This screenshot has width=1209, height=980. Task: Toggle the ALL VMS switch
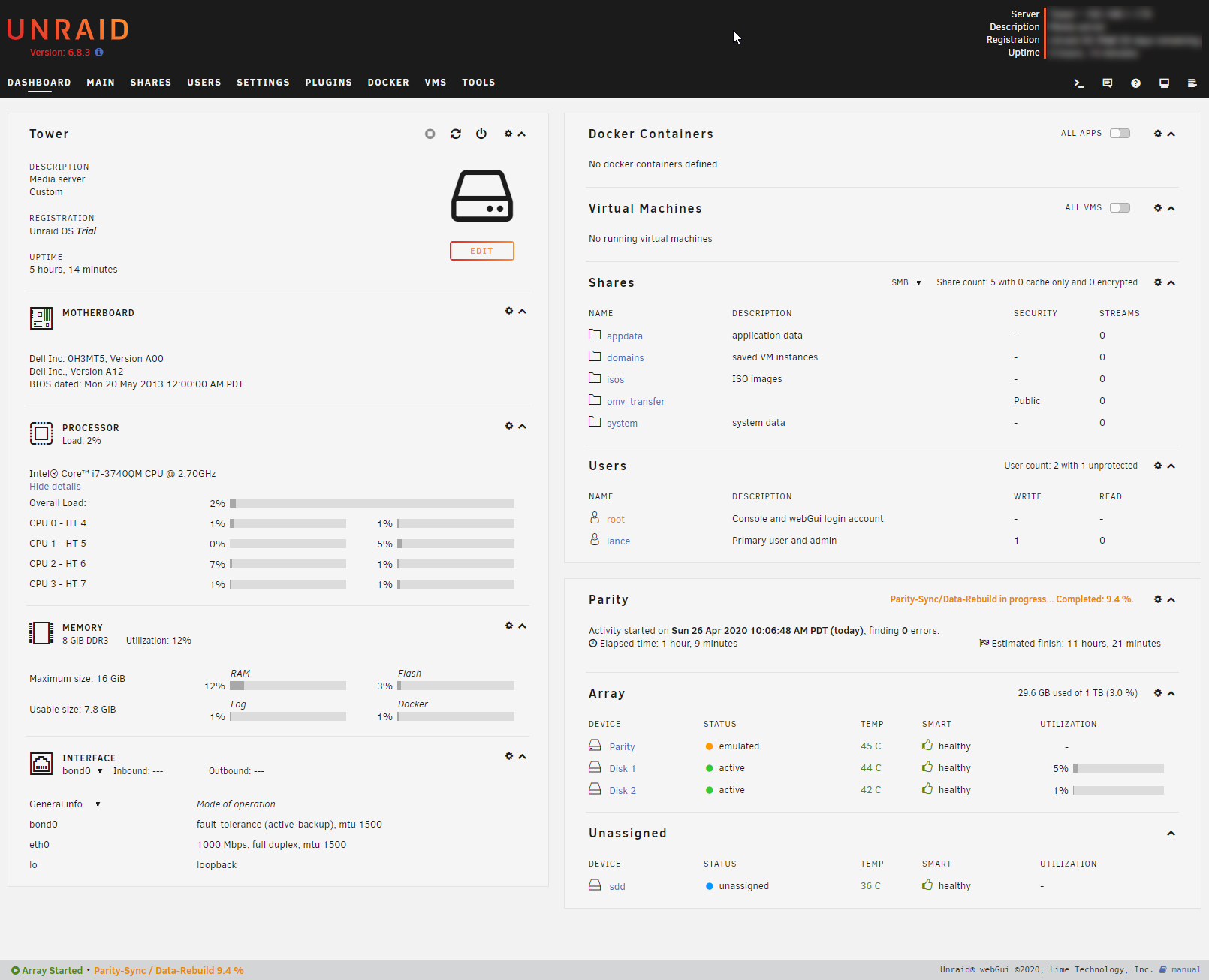tap(1120, 207)
